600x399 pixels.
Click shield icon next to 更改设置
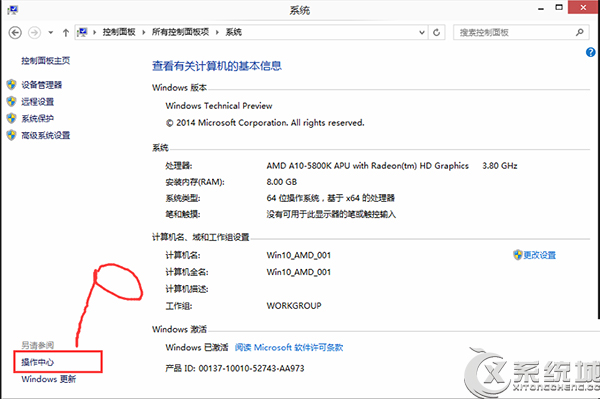pos(518,255)
